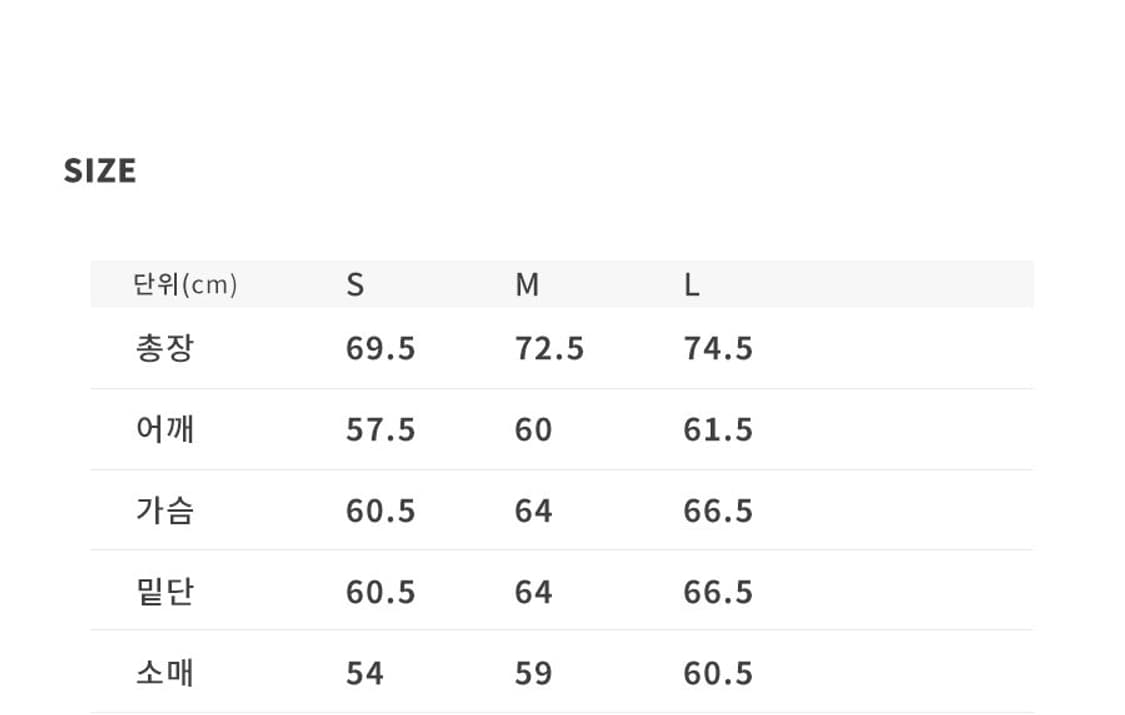This screenshot has height=715, width=1125.
Task: Click the 밑단 value 66.5 for size L
Action: click(718, 591)
